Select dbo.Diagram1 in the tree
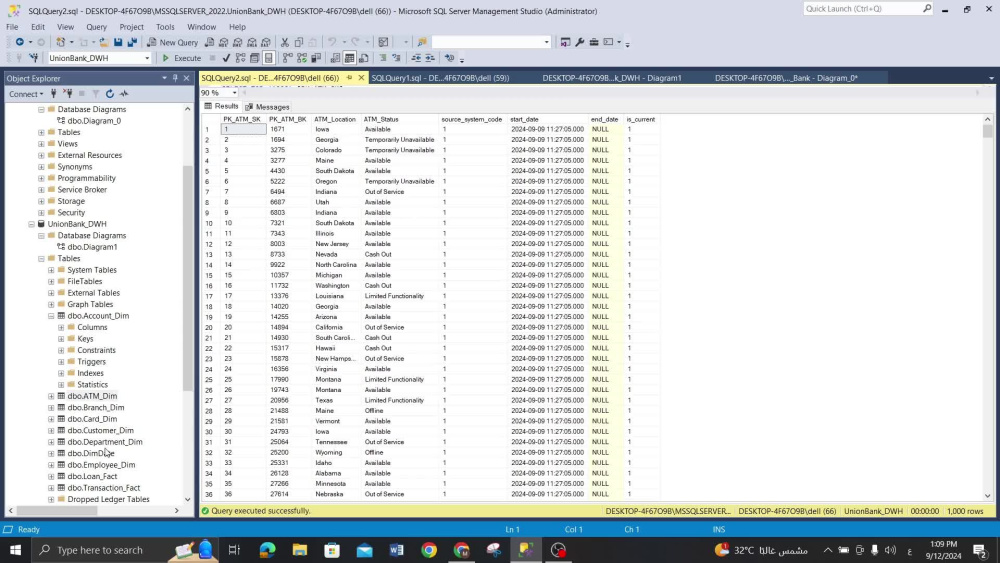The image size is (1000, 563). click(x=92, y=247)
